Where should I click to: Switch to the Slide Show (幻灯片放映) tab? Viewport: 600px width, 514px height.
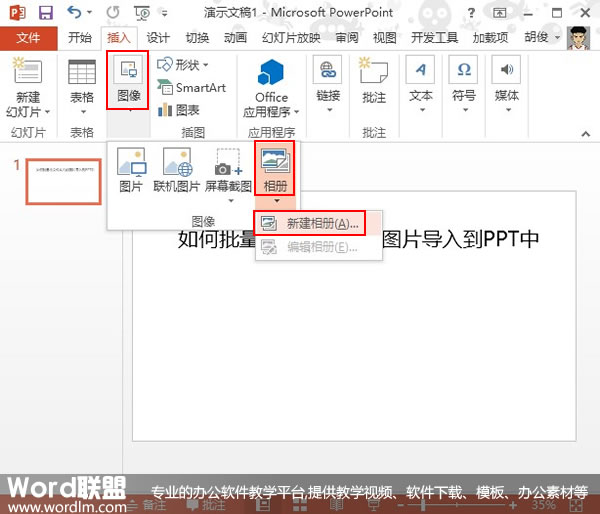[x=291, y=38]
